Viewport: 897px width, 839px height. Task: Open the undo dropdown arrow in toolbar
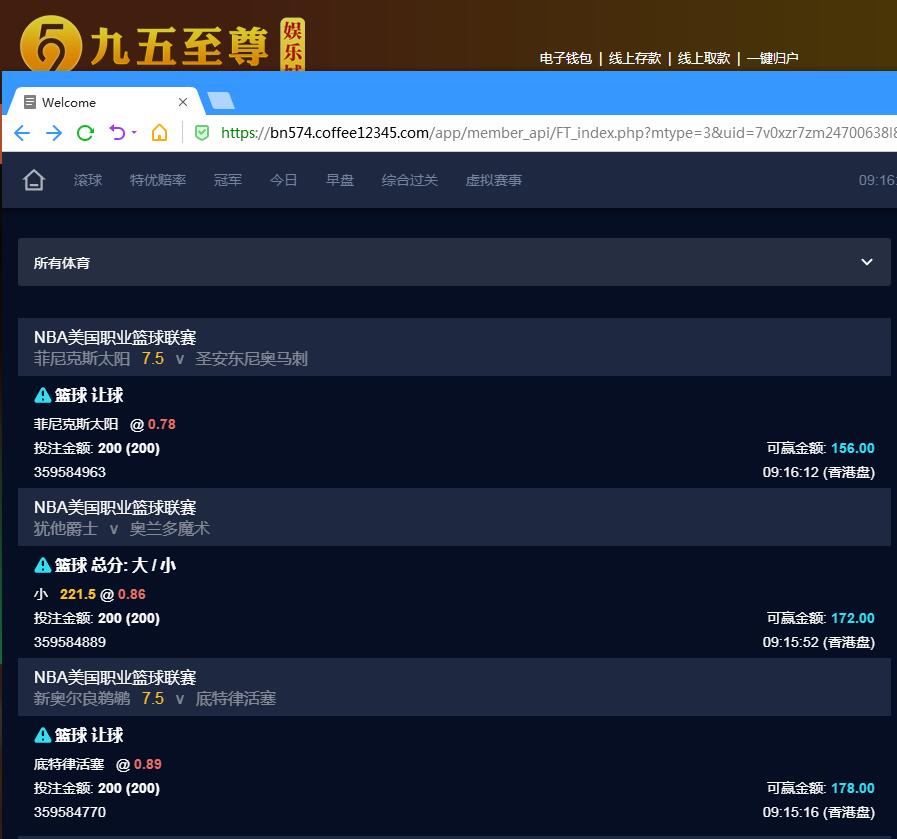point(134,134)
